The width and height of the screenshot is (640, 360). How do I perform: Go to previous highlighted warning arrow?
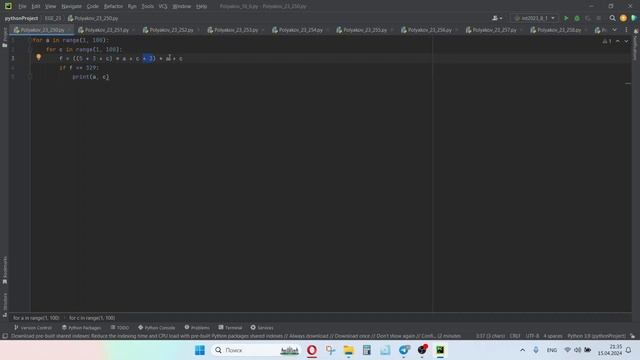618,41
